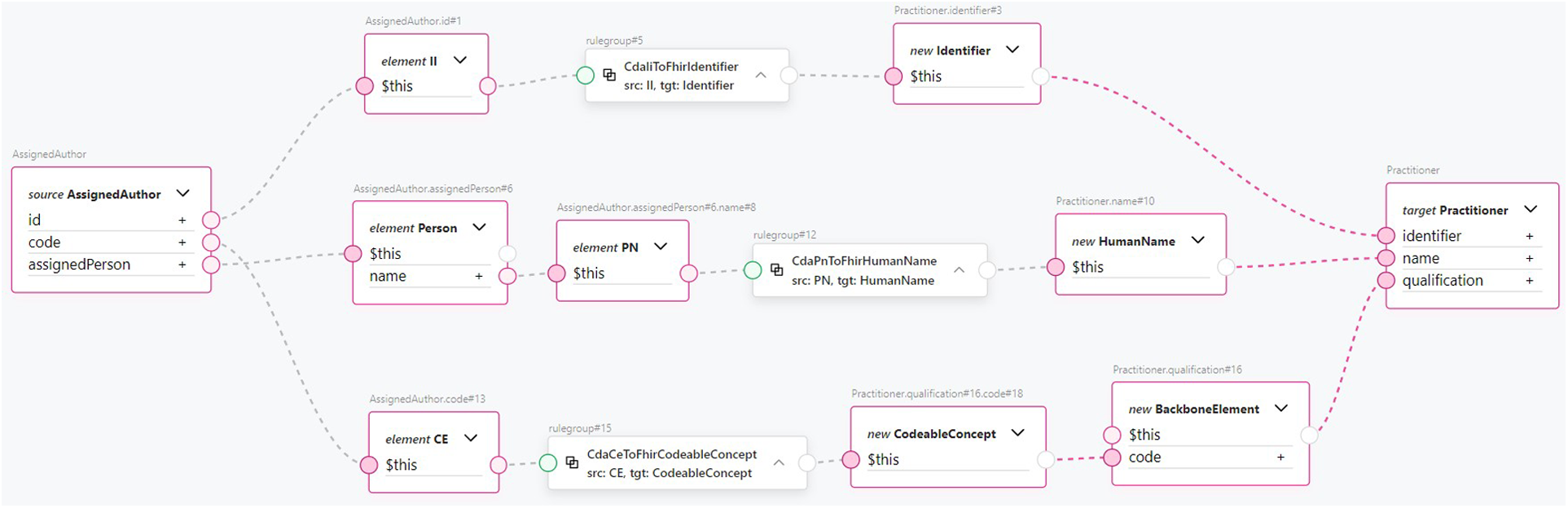
Task: Click the CdaPnToFhirHumanName rule group icon
Action: [776, 269]
